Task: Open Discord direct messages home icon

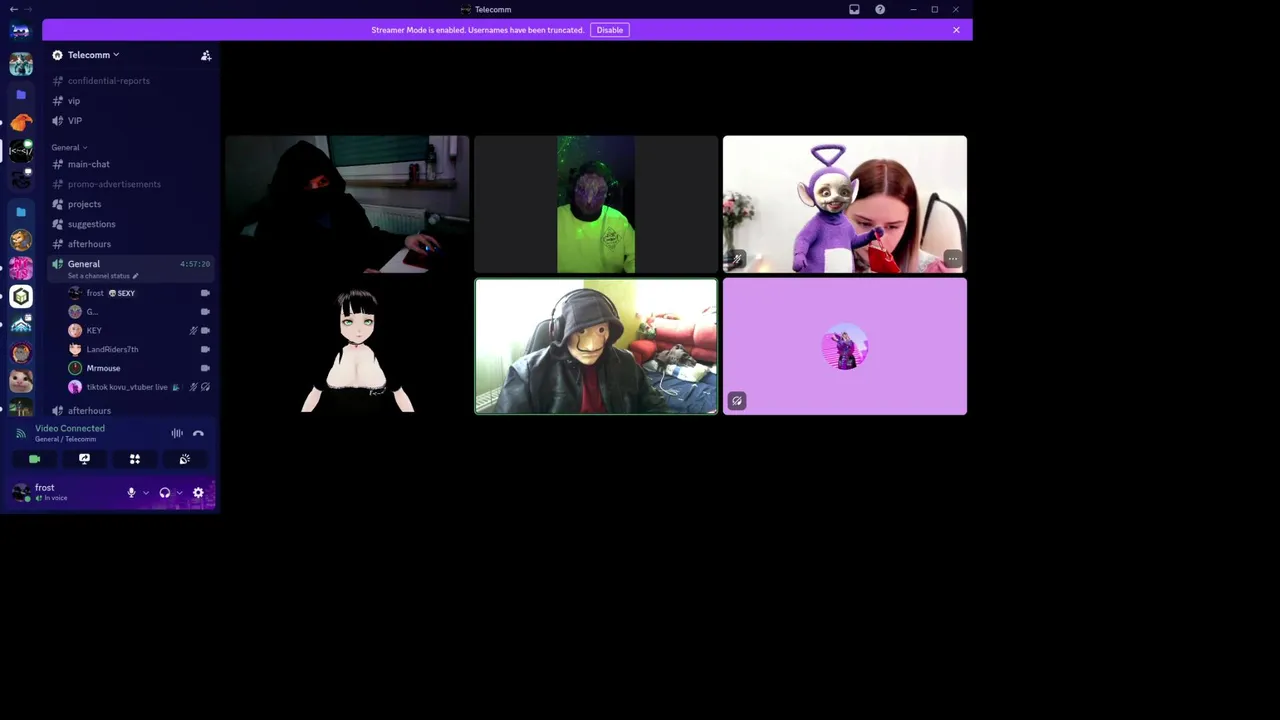Action: pyautogui.click(x=21, y=31)
